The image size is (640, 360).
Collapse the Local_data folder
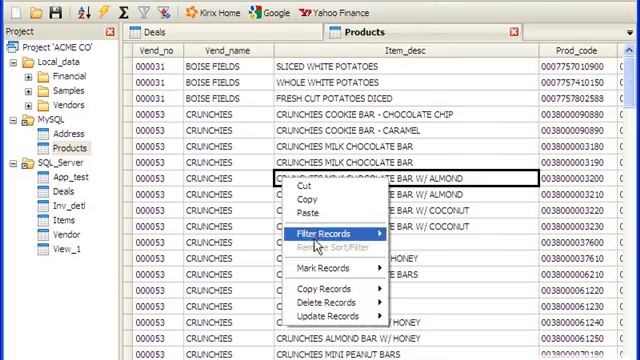point(13,62)
